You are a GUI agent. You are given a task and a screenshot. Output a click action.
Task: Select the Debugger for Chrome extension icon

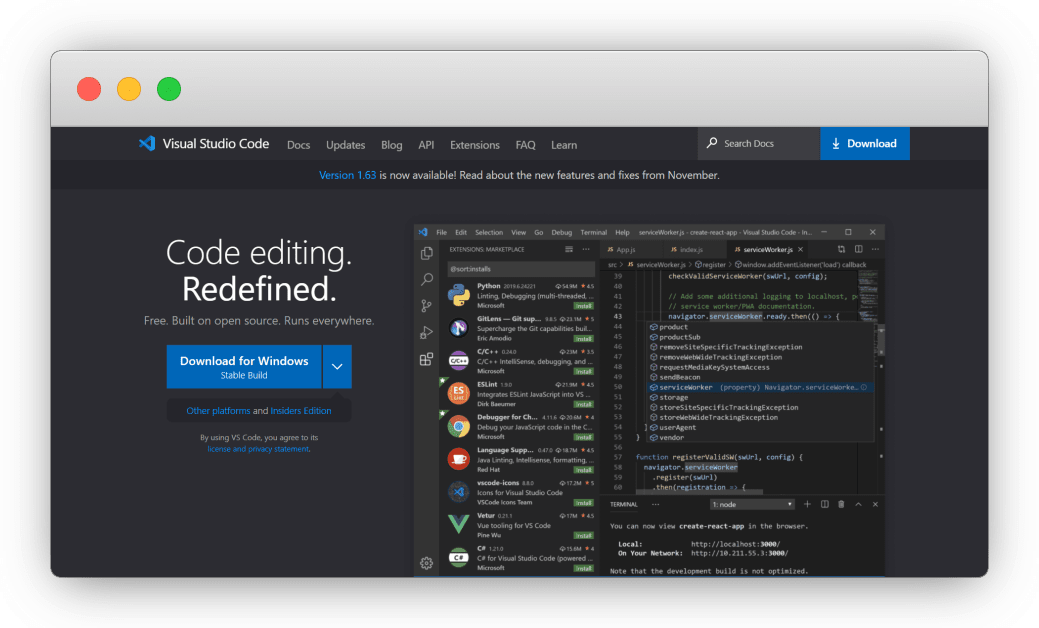click(459, 427)
